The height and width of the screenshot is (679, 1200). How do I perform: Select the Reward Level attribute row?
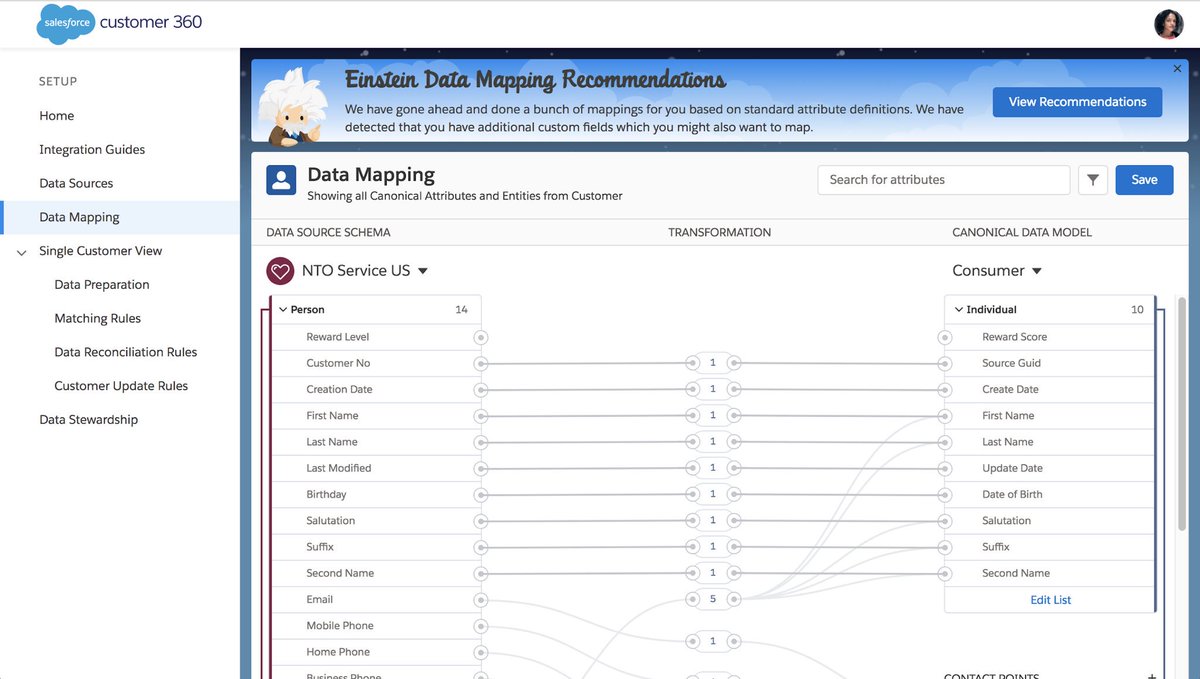[376, 337]
